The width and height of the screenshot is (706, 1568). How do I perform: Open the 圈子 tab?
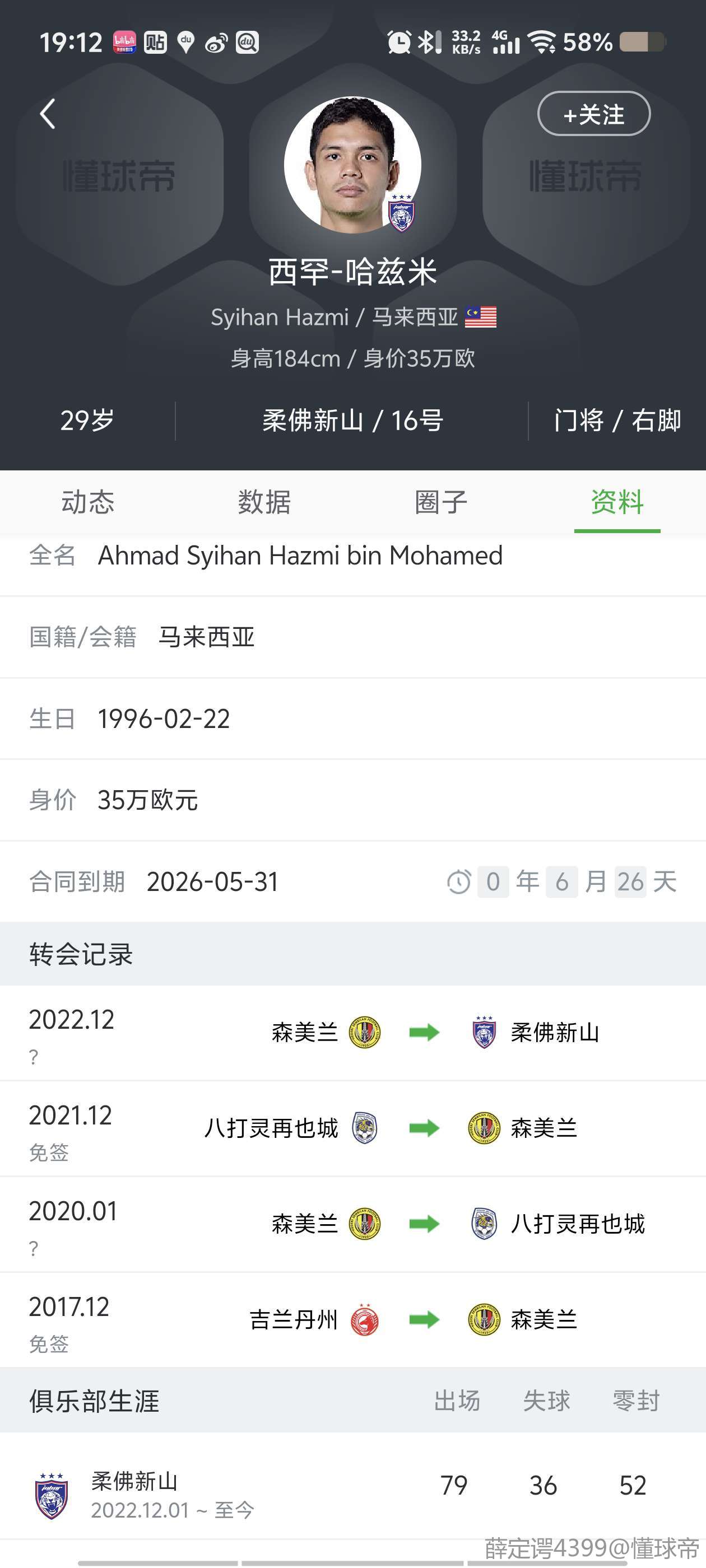point(441,502)
